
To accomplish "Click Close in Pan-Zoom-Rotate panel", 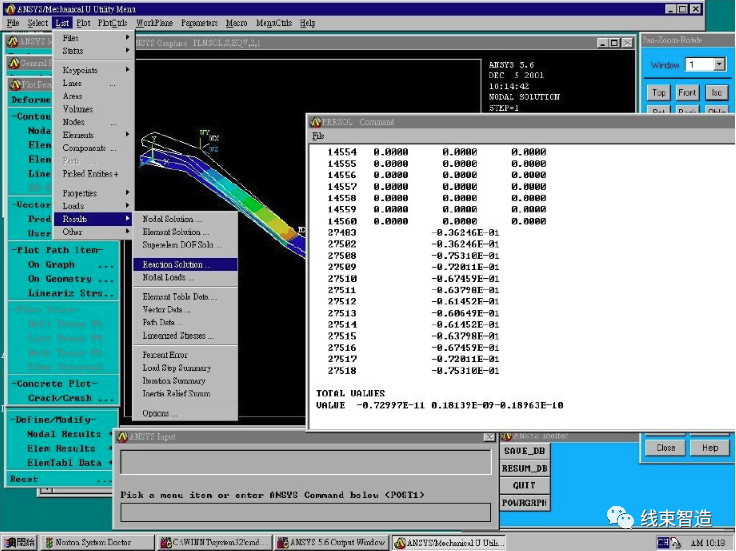I will pyautogui.click(x=666, y=448).
